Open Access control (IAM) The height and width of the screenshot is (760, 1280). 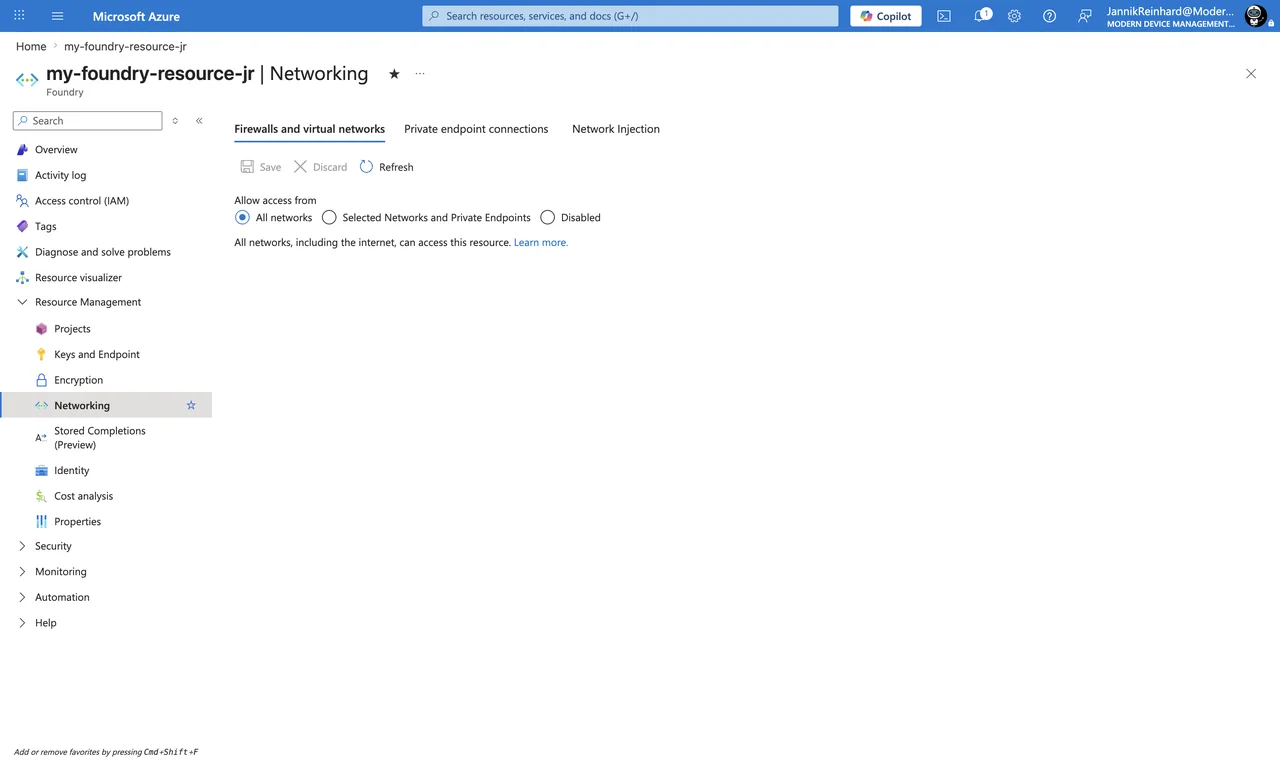pyautogui.click(x=81, y=201)
